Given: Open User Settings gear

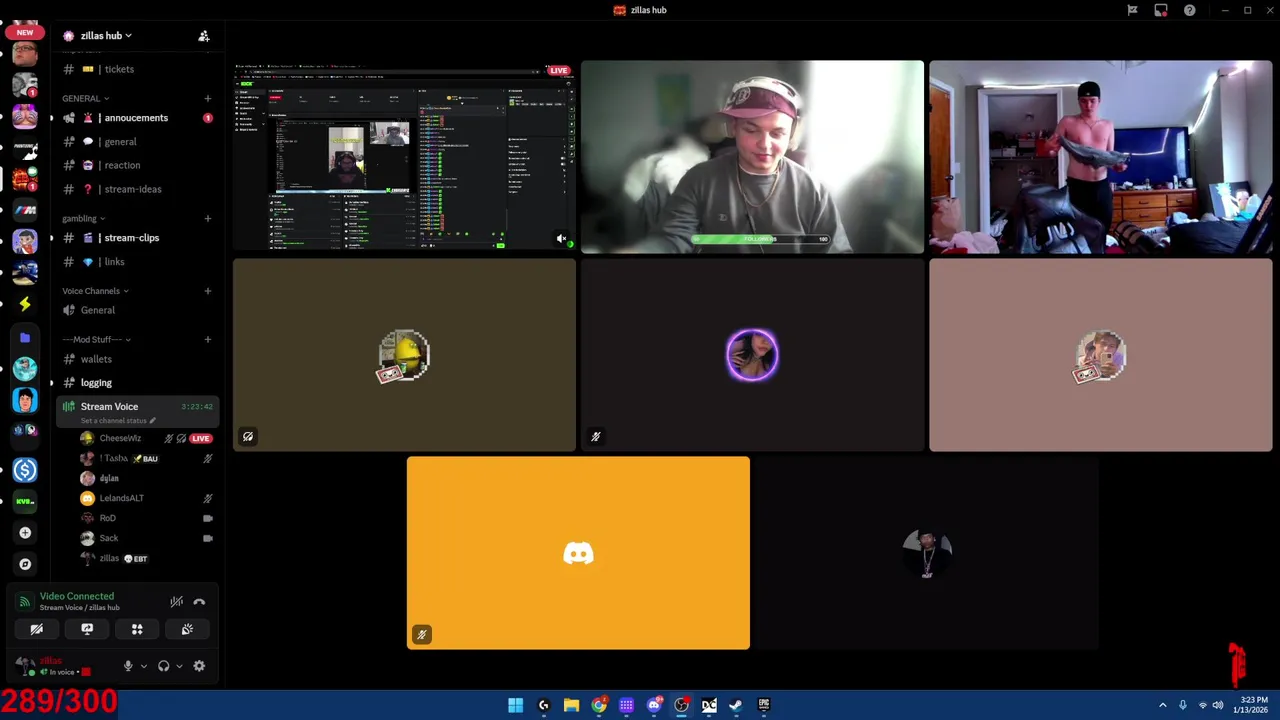Looking at the screenshot, I should (x=199, y=666).
